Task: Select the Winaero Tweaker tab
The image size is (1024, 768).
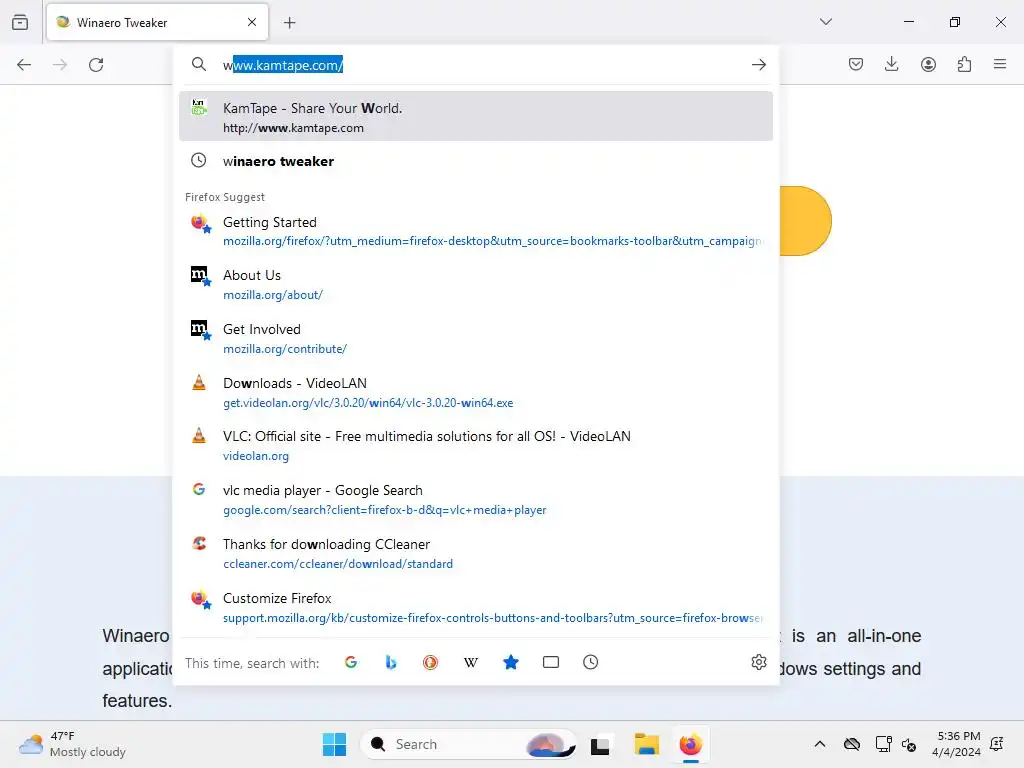Action: (157, 22)
